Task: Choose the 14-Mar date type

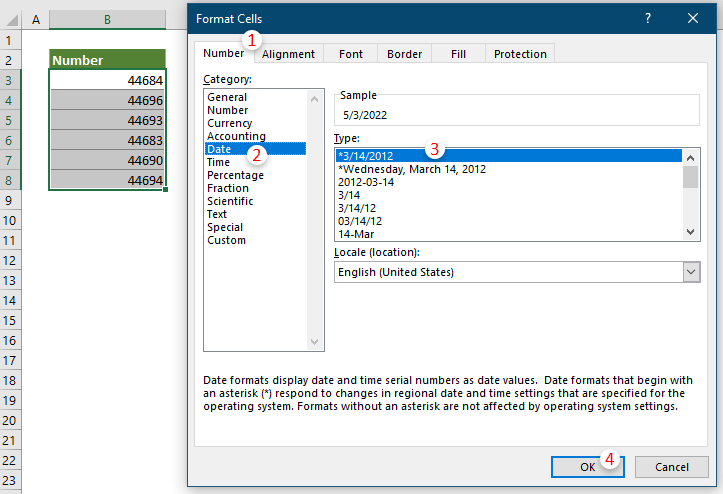Action: (x=357, y=234)
